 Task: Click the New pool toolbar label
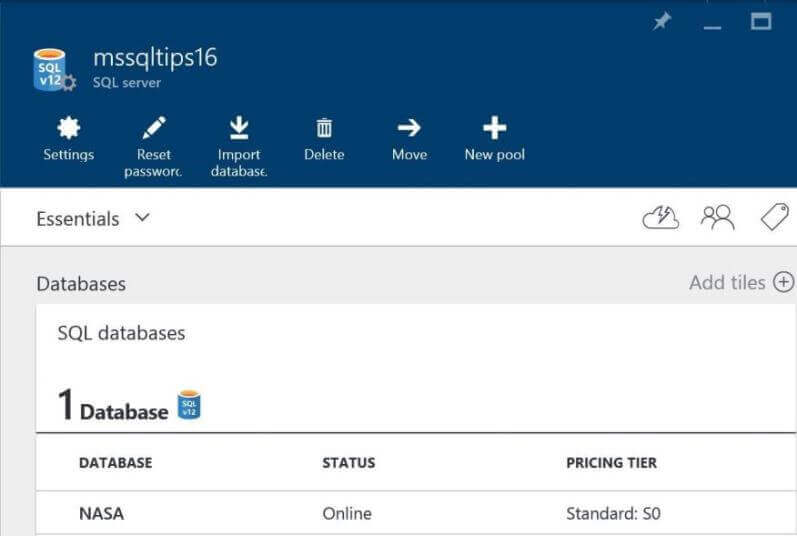(x=495, y=154)
